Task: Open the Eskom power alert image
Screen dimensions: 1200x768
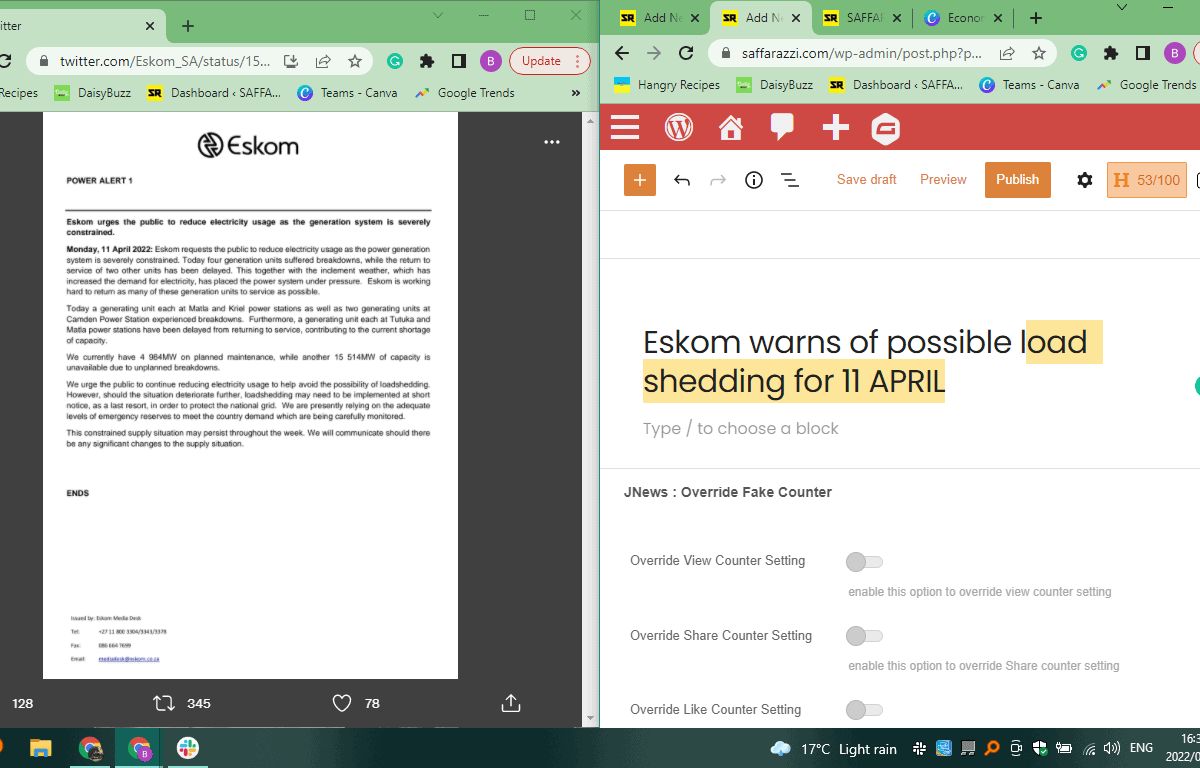Action: point(250,395)
